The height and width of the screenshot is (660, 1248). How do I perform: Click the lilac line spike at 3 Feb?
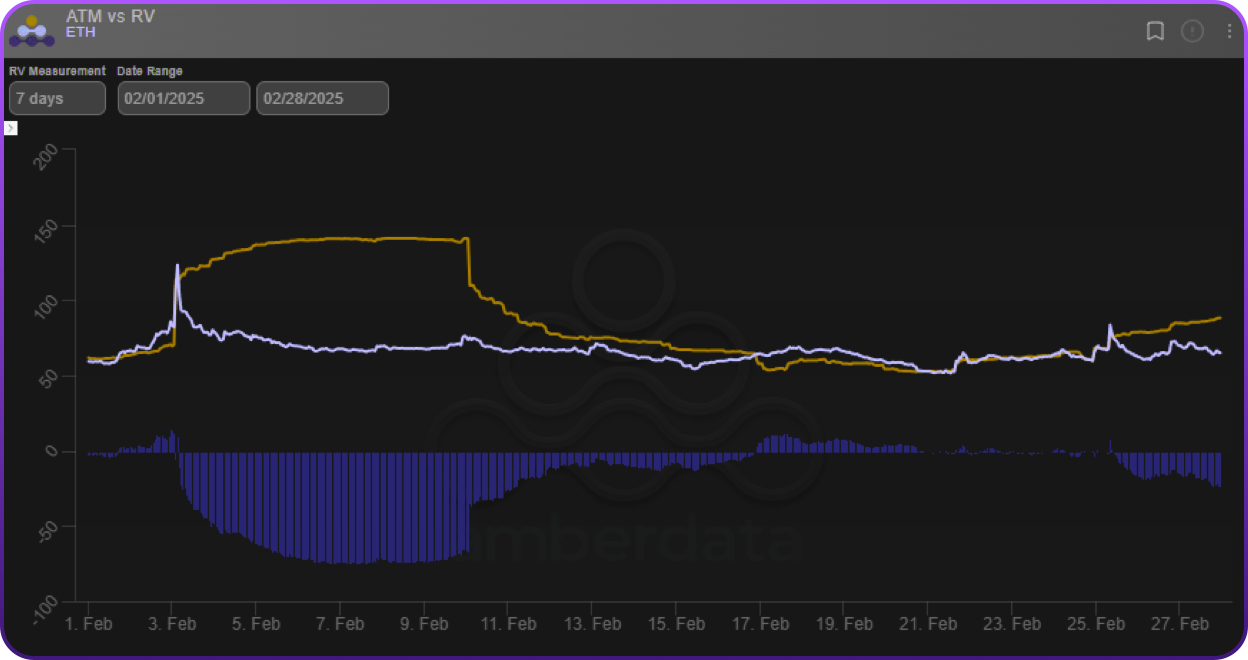coord(177,267)
